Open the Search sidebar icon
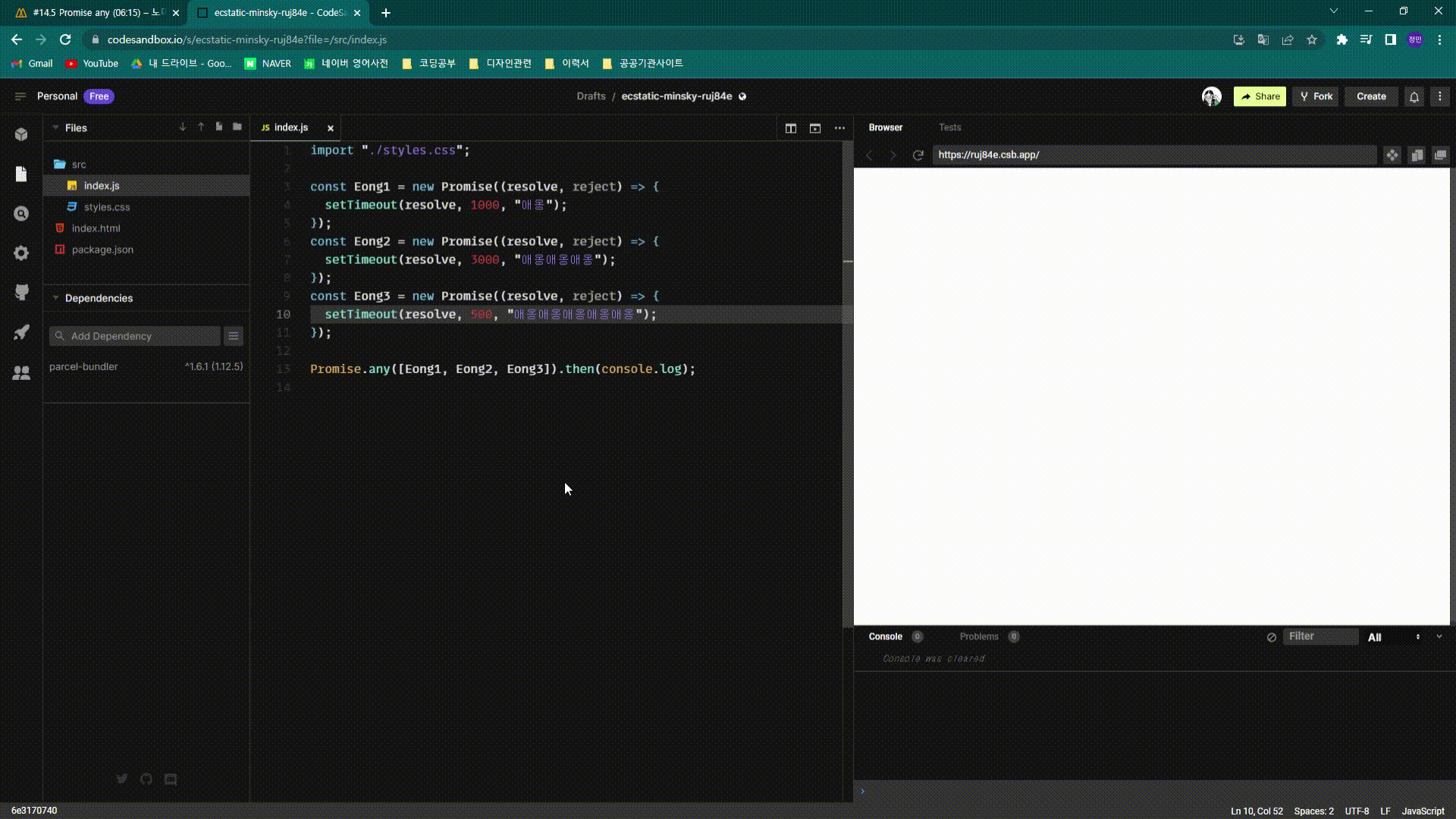 21,214
